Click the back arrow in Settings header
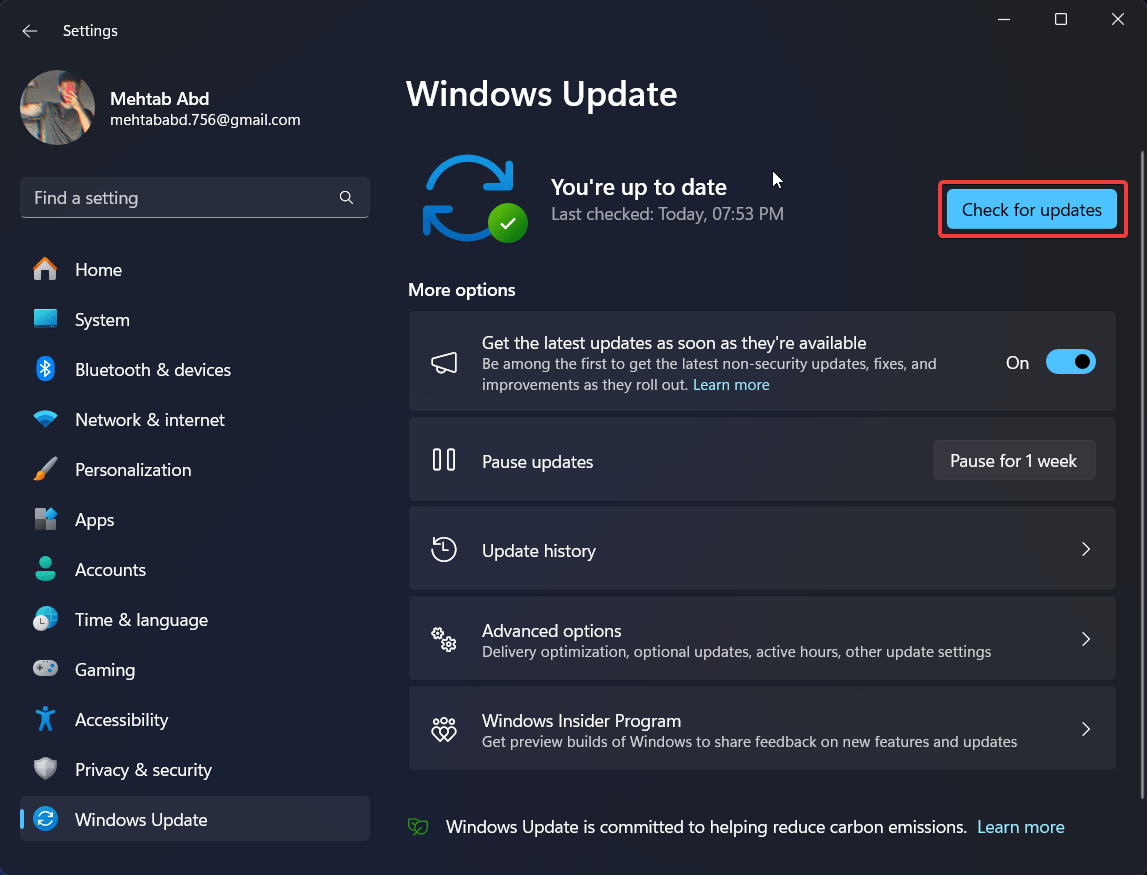The height and width of the screenshot is (875, 1147). point(29,31)
